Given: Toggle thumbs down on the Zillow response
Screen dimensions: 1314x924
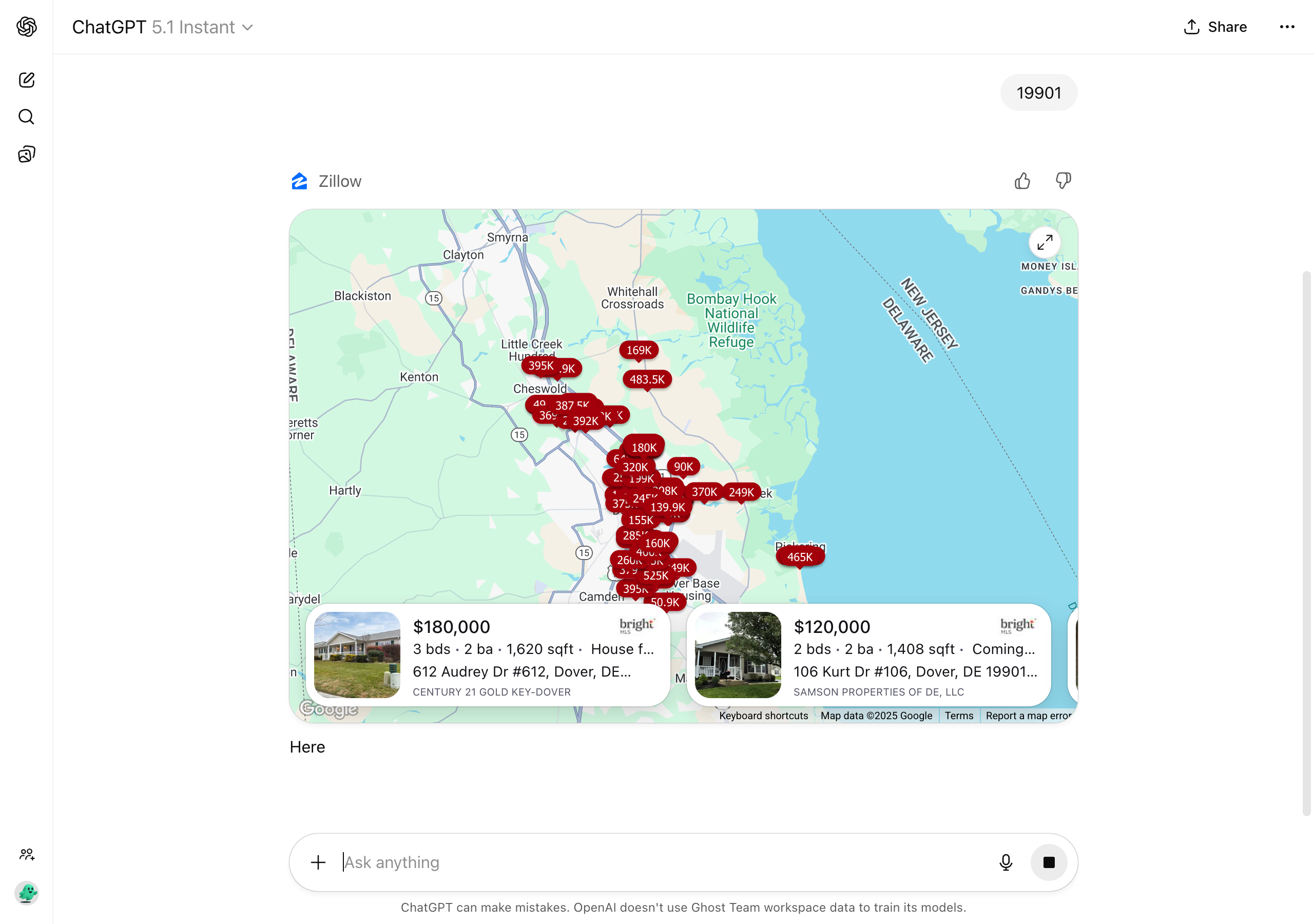Looking at the screenshot, I should pyautogui.click(x=1063, y=181).
